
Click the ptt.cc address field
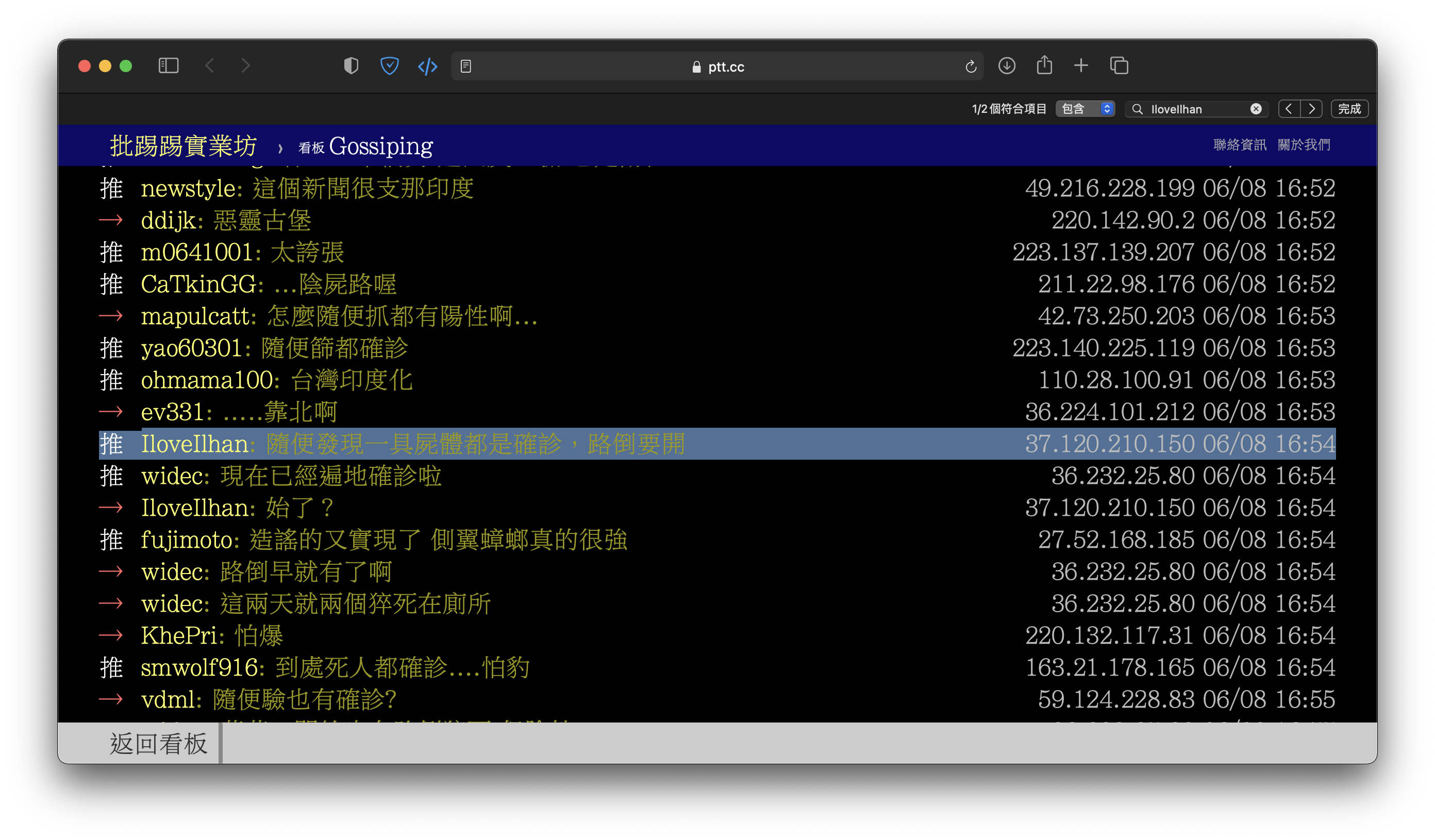tap(717, 66)
